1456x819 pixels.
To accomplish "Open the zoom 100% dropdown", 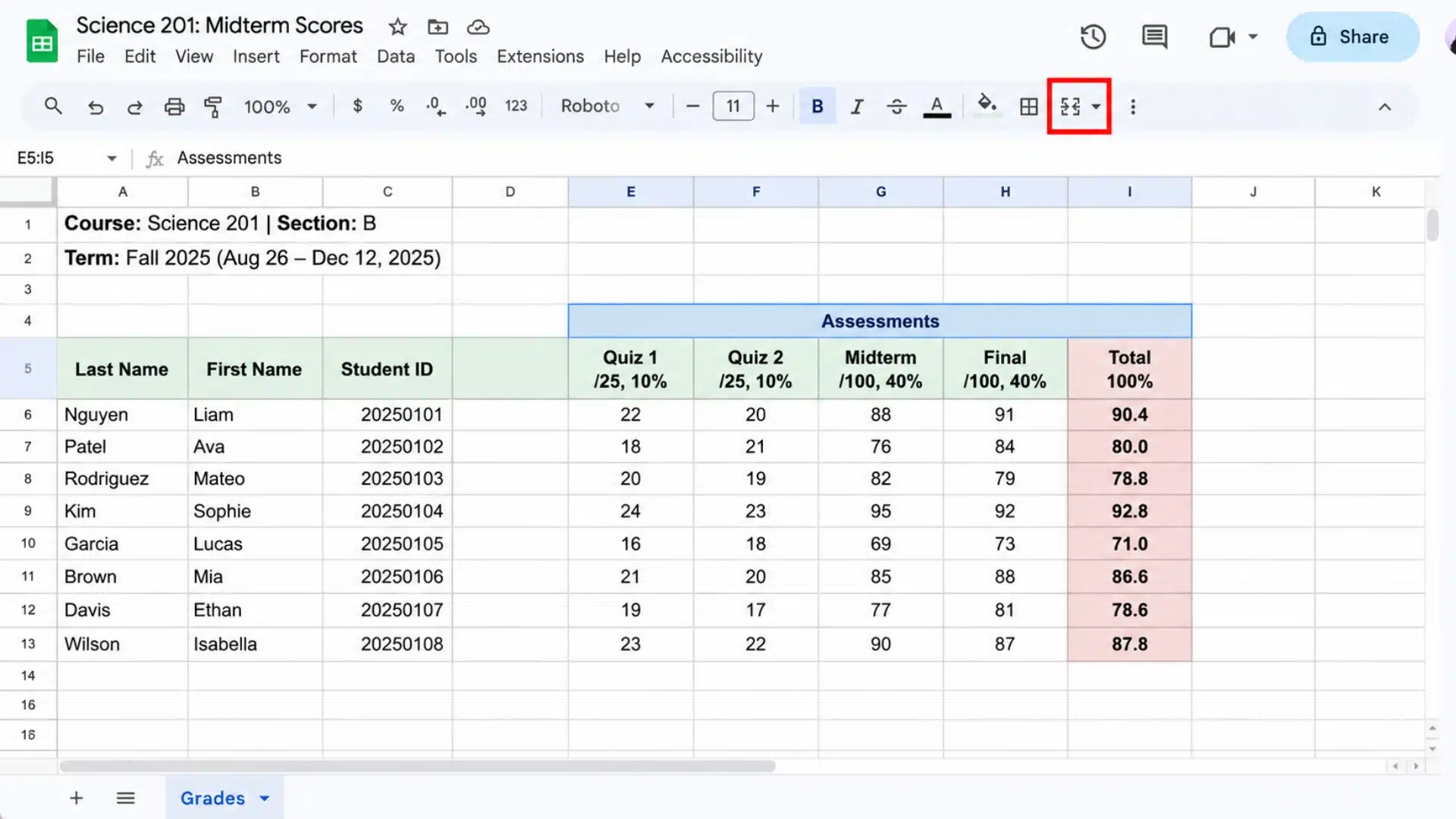I will click(x=281, y=107).
